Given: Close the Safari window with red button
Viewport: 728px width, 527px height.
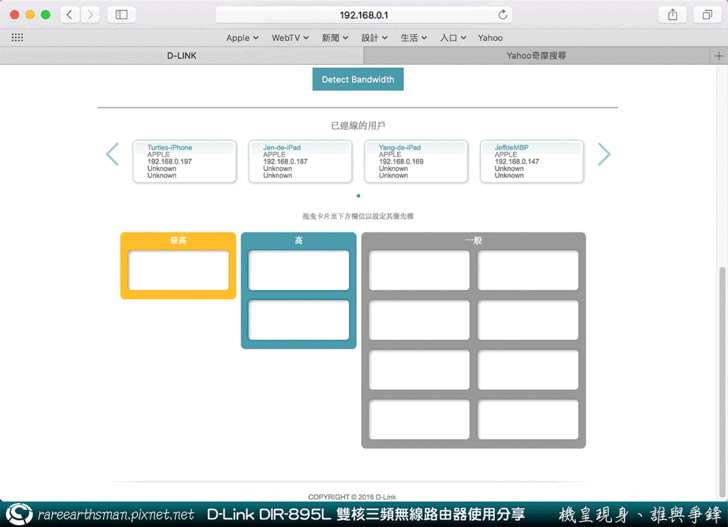Looking at the screenshot, I should (x=14, y=15).
